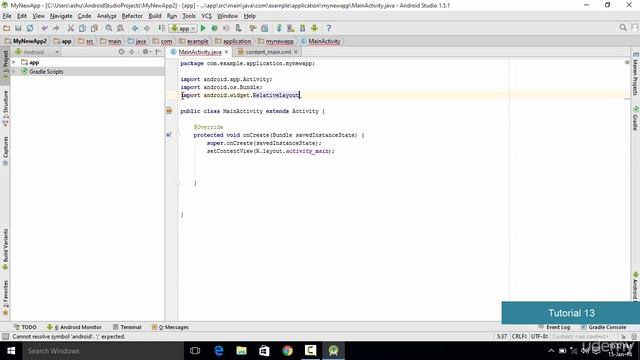Open the Analyze menu
Screen dimensions: 640x360
pos(107,16)
